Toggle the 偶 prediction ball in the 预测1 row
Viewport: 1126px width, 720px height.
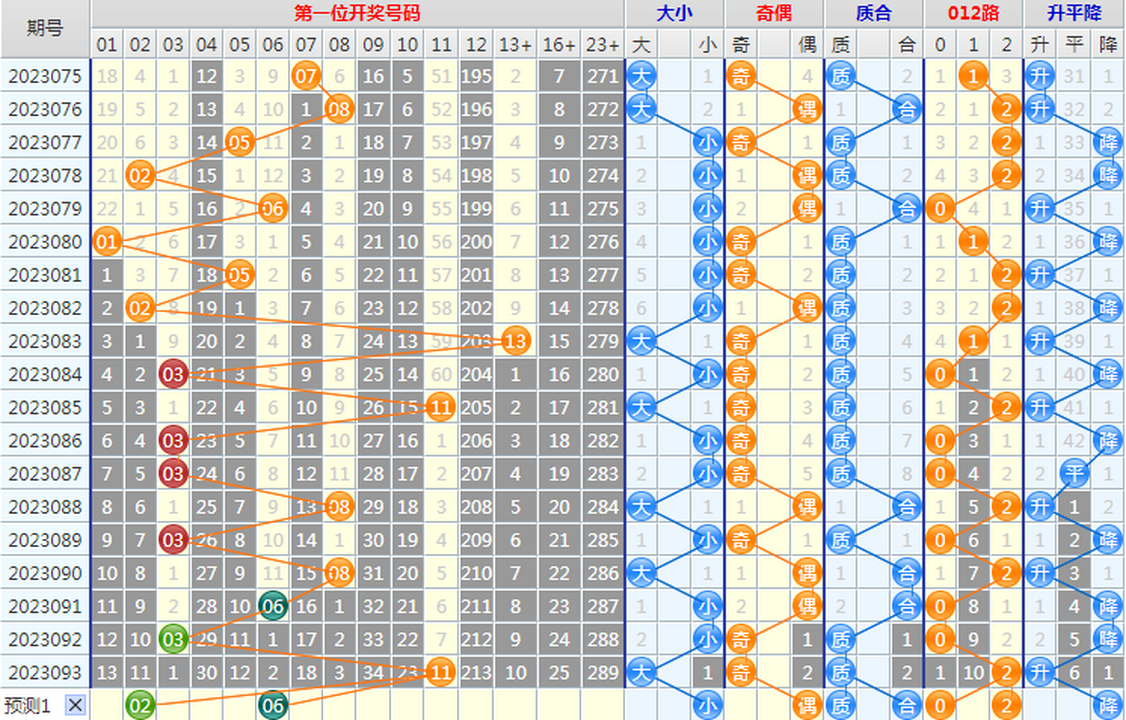(x=807, y=705)
